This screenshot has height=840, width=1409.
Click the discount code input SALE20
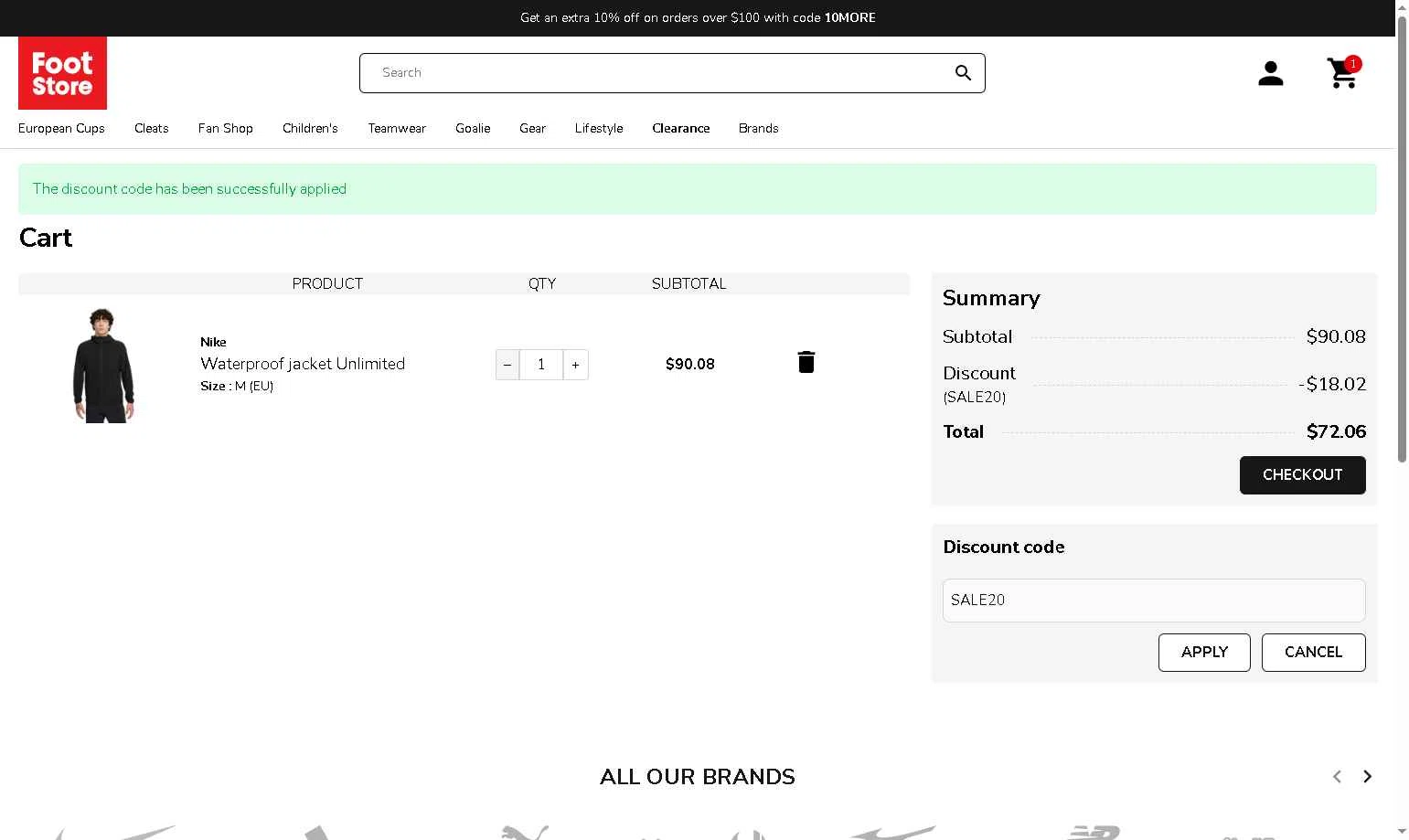coord(1154,601)
